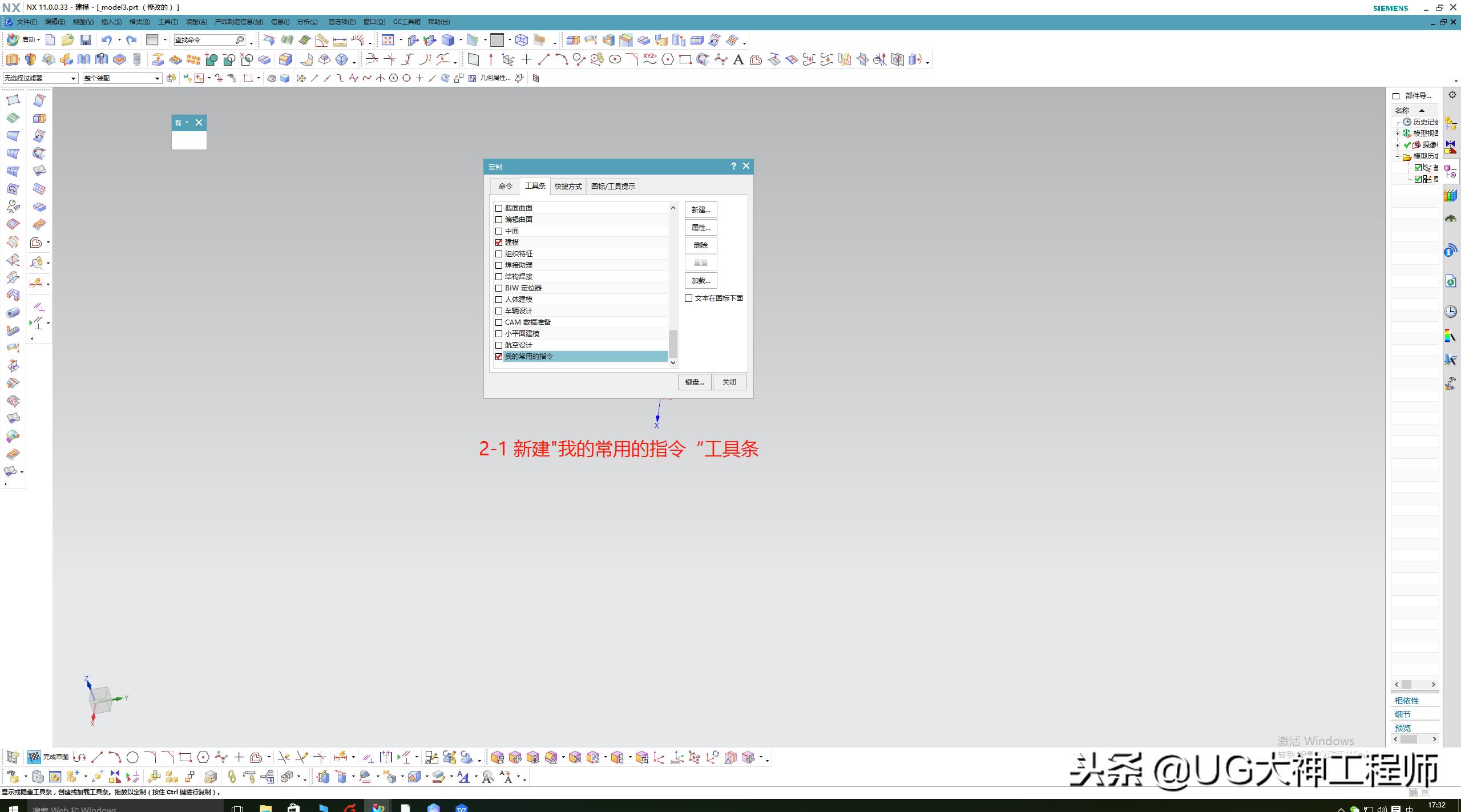This screenshot has height=812, width=1461.
Task: Click the 关闭 button in dialog
Action: point(729,382)
